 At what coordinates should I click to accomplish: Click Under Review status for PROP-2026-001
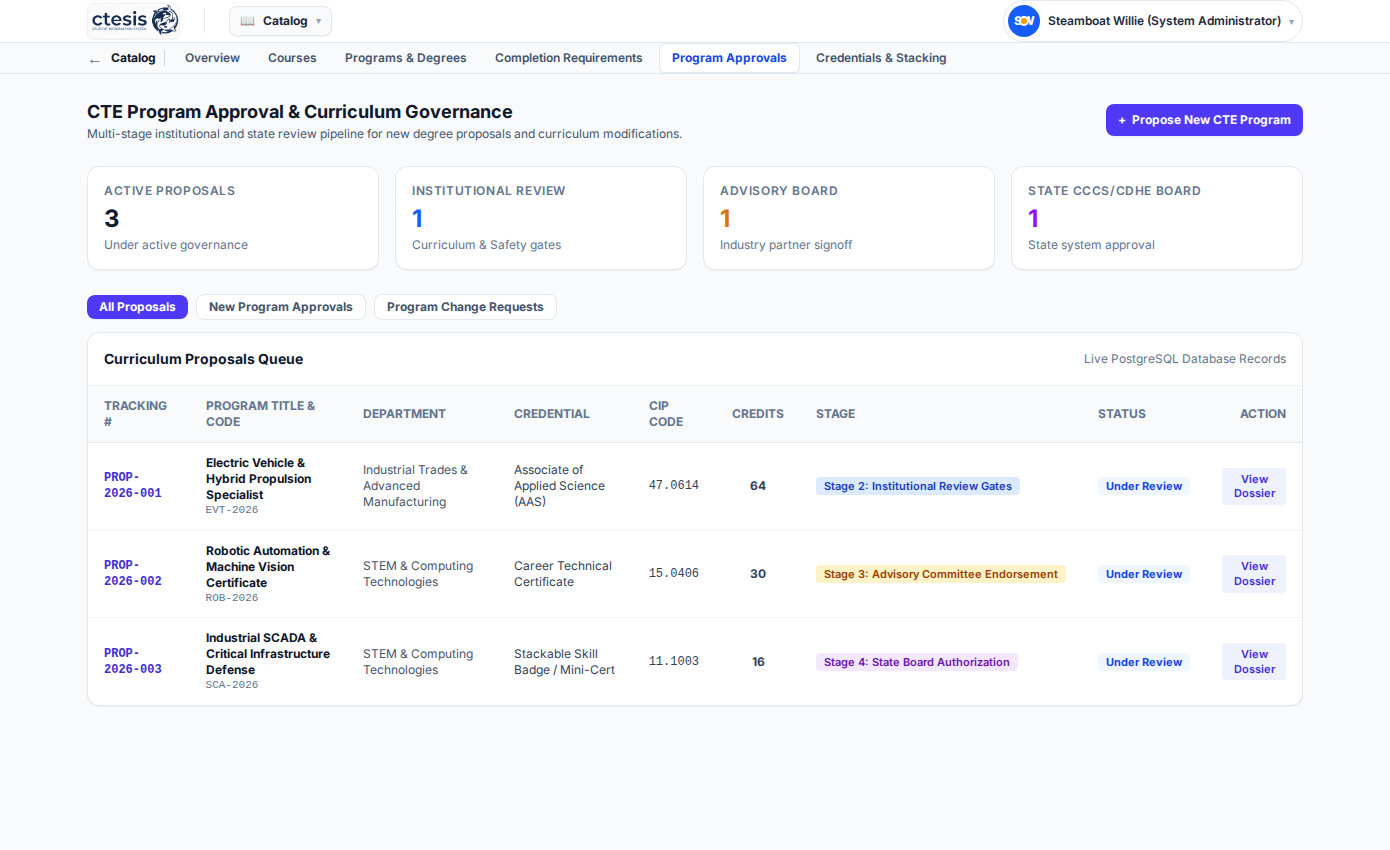[x=1144, y=486]
